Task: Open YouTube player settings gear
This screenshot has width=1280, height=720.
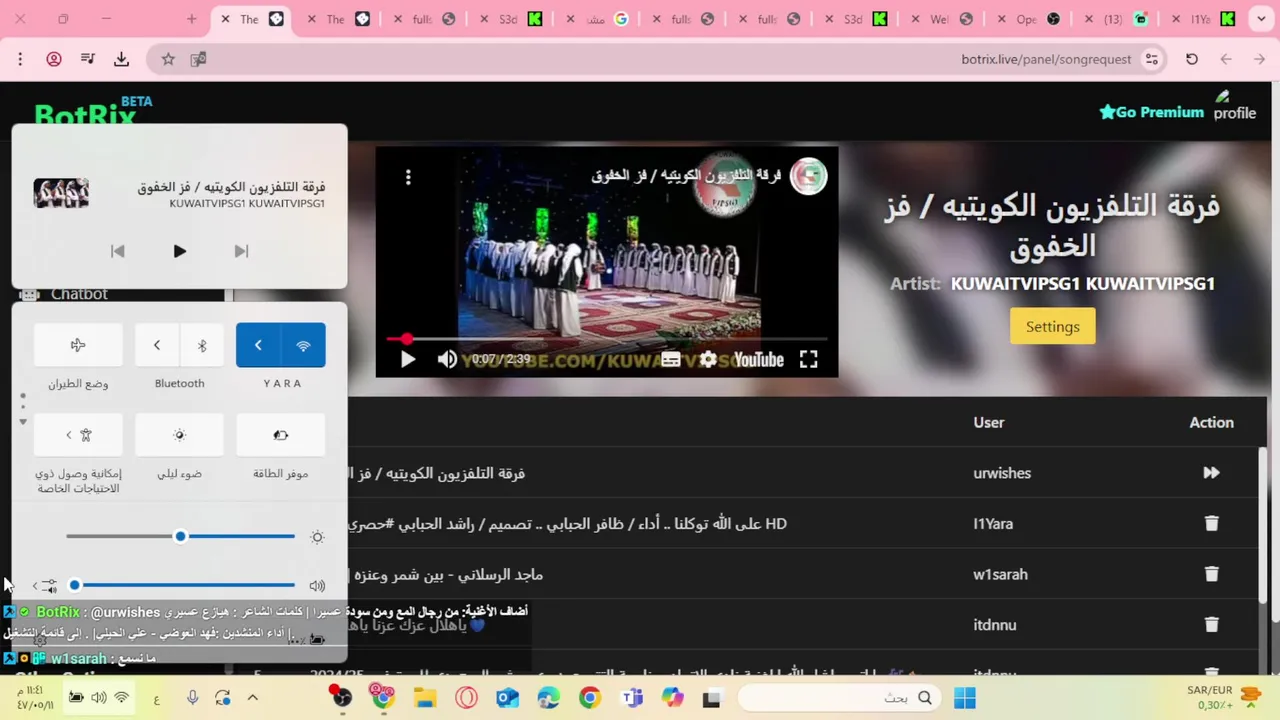Action: click(708, 359)
